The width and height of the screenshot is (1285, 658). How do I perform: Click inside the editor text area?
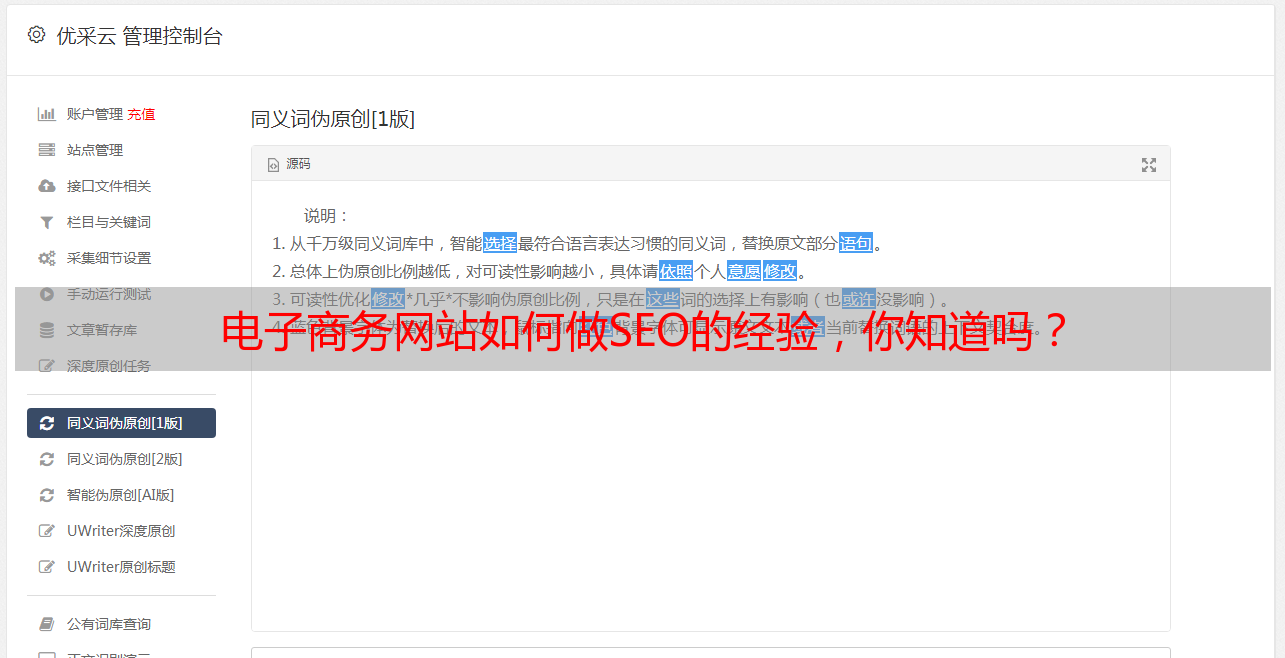click(x=710, y=480)
